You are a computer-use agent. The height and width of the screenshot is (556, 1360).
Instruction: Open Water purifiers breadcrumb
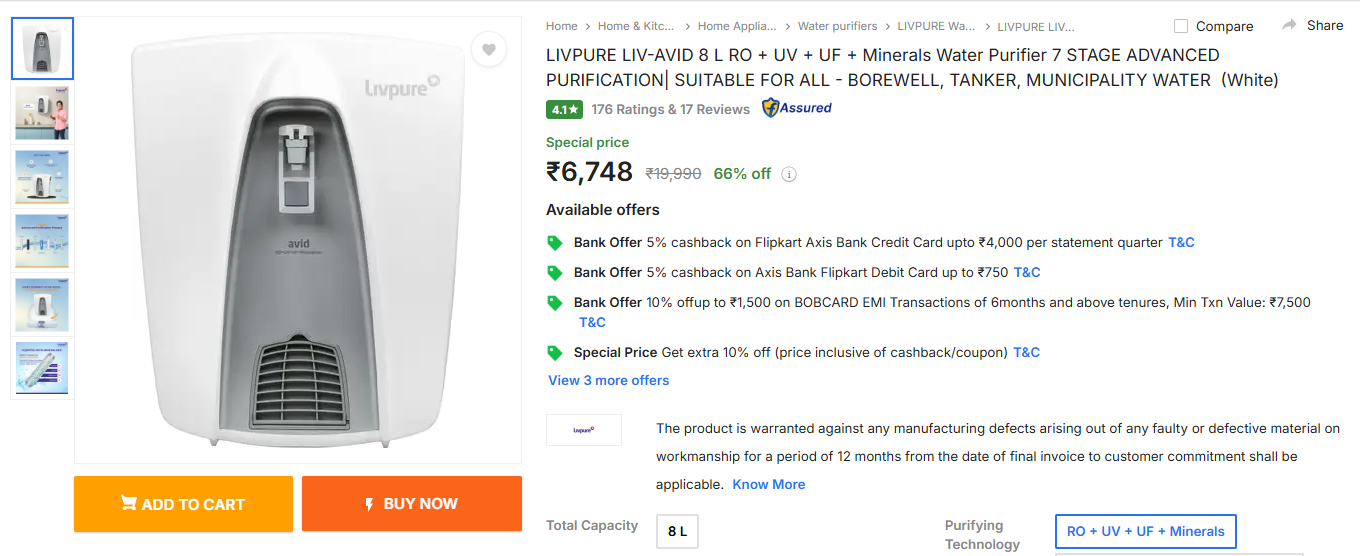click(837, 26)
